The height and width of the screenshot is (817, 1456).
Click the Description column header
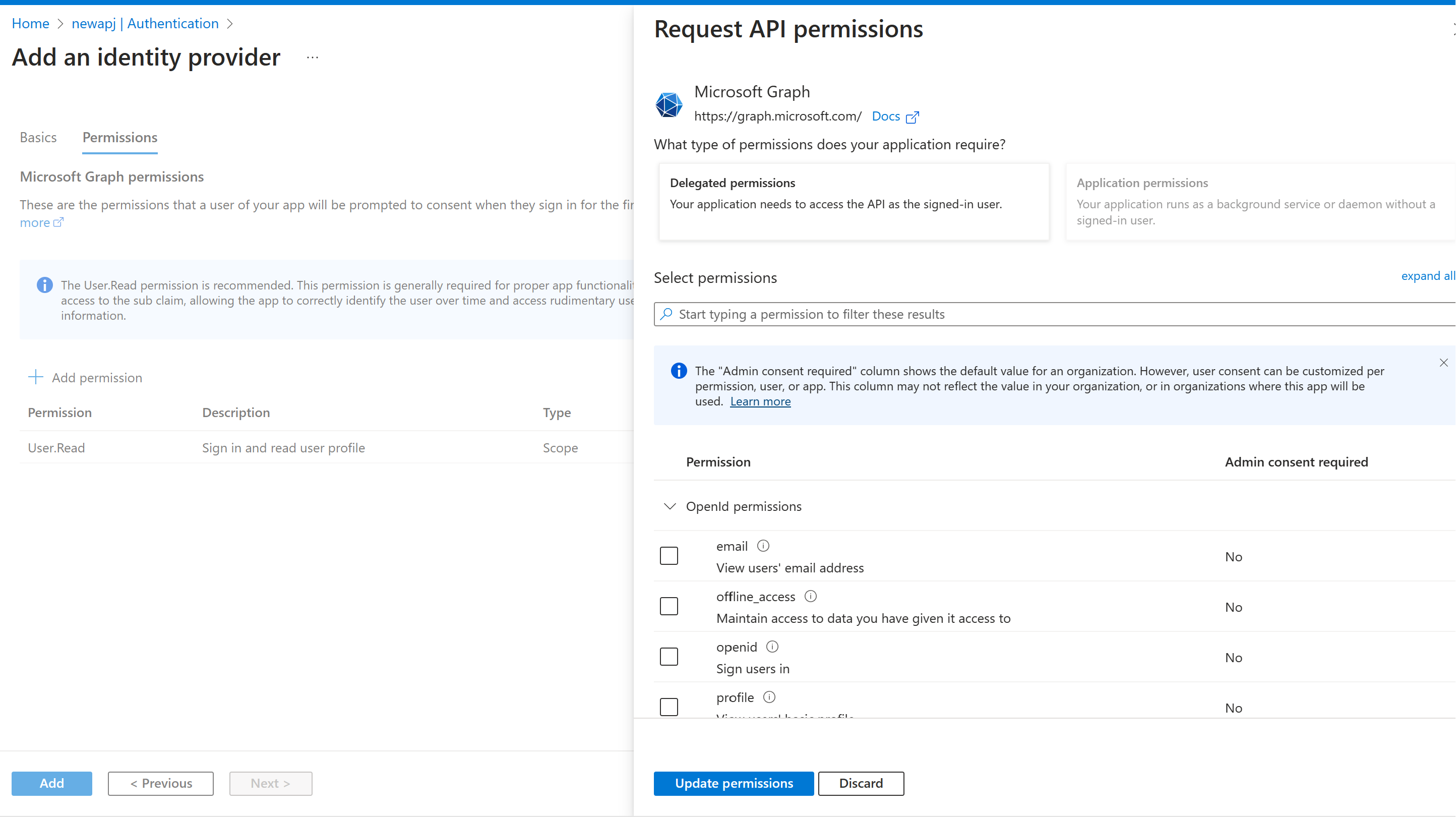(x=236, y=413)
